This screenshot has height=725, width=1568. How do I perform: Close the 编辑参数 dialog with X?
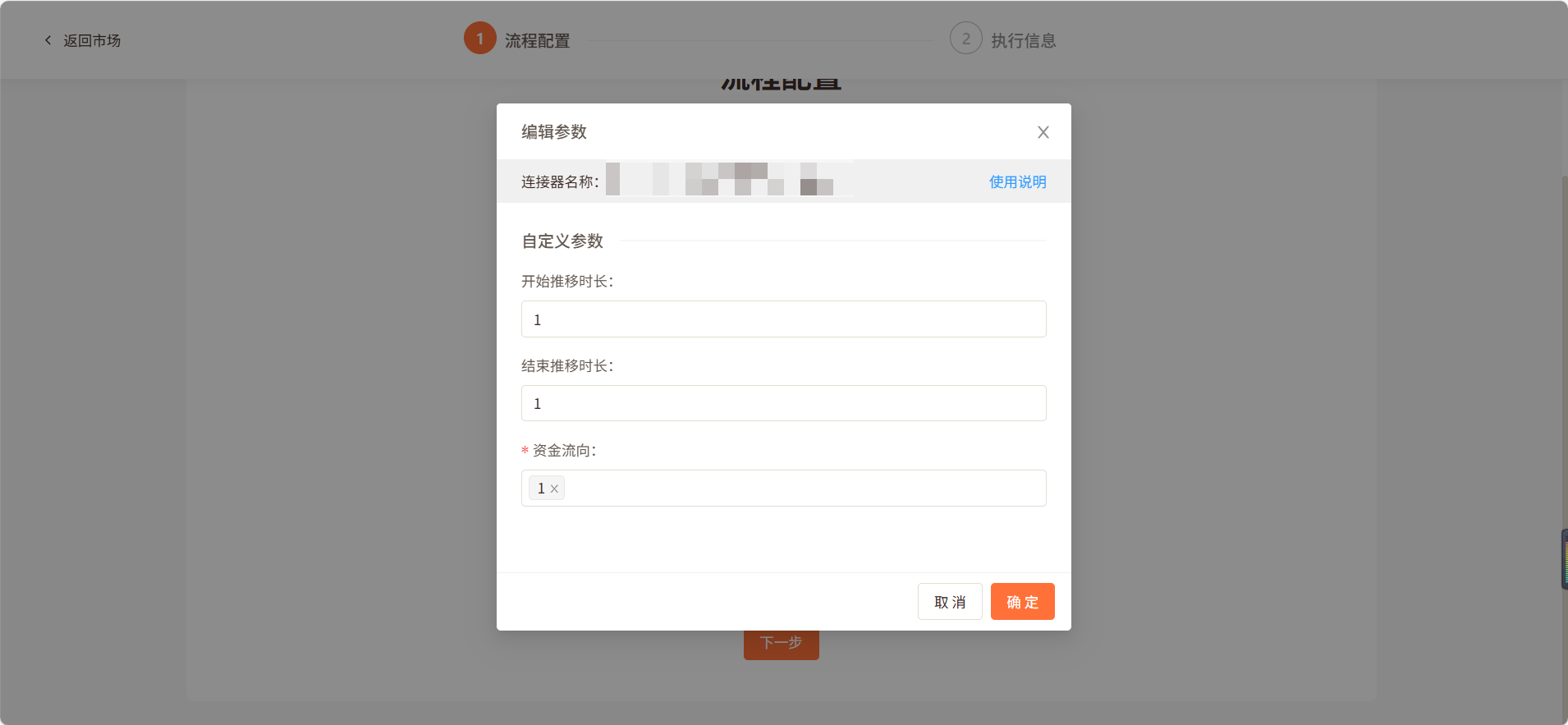(x=1043, y=132)
